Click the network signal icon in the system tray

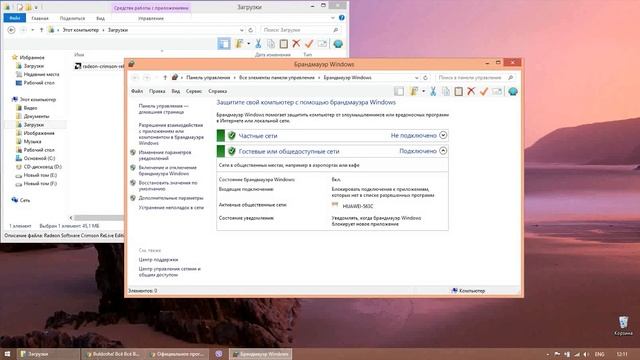point(577,354)
